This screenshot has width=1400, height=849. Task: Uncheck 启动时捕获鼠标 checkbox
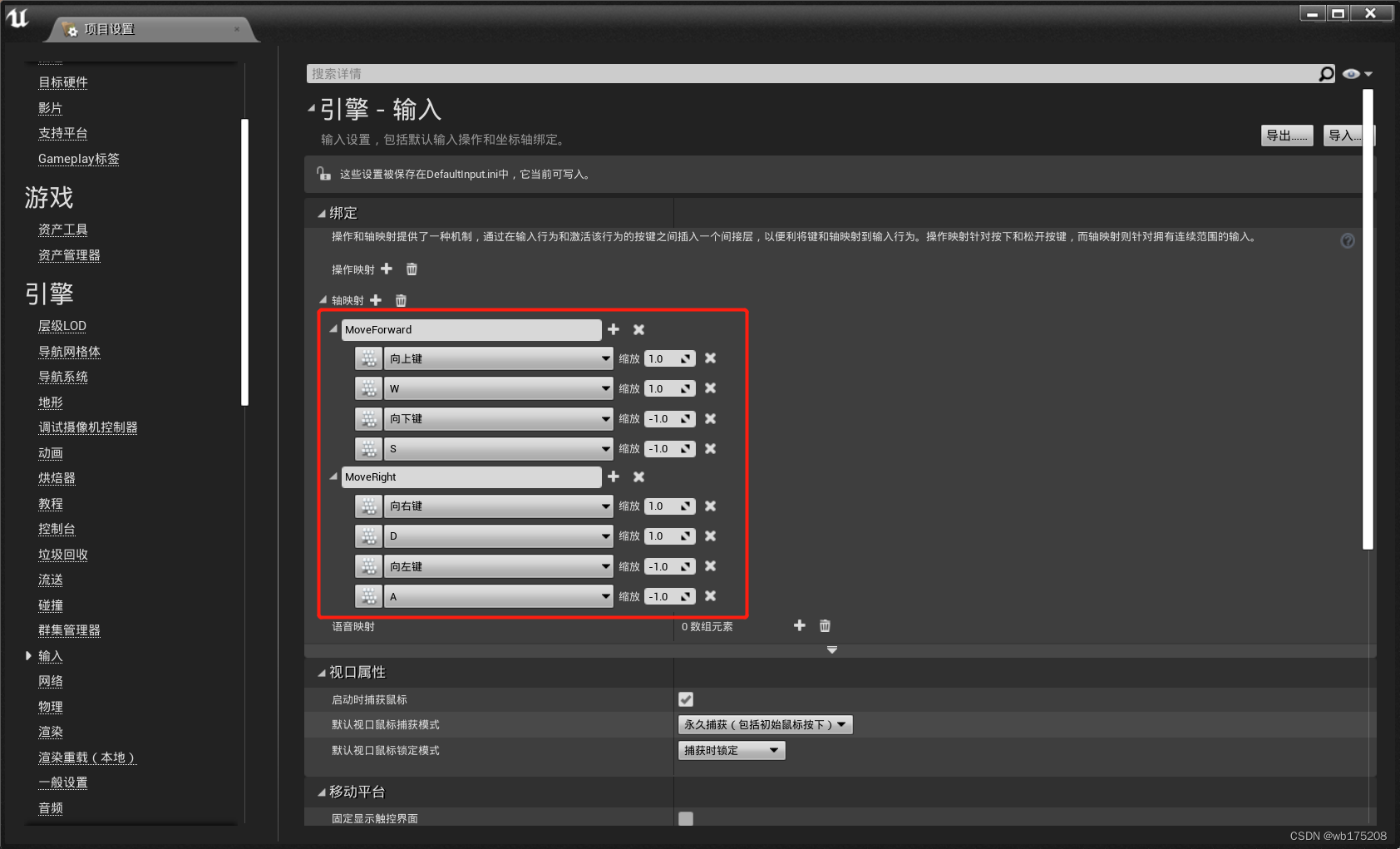[686, 699]
